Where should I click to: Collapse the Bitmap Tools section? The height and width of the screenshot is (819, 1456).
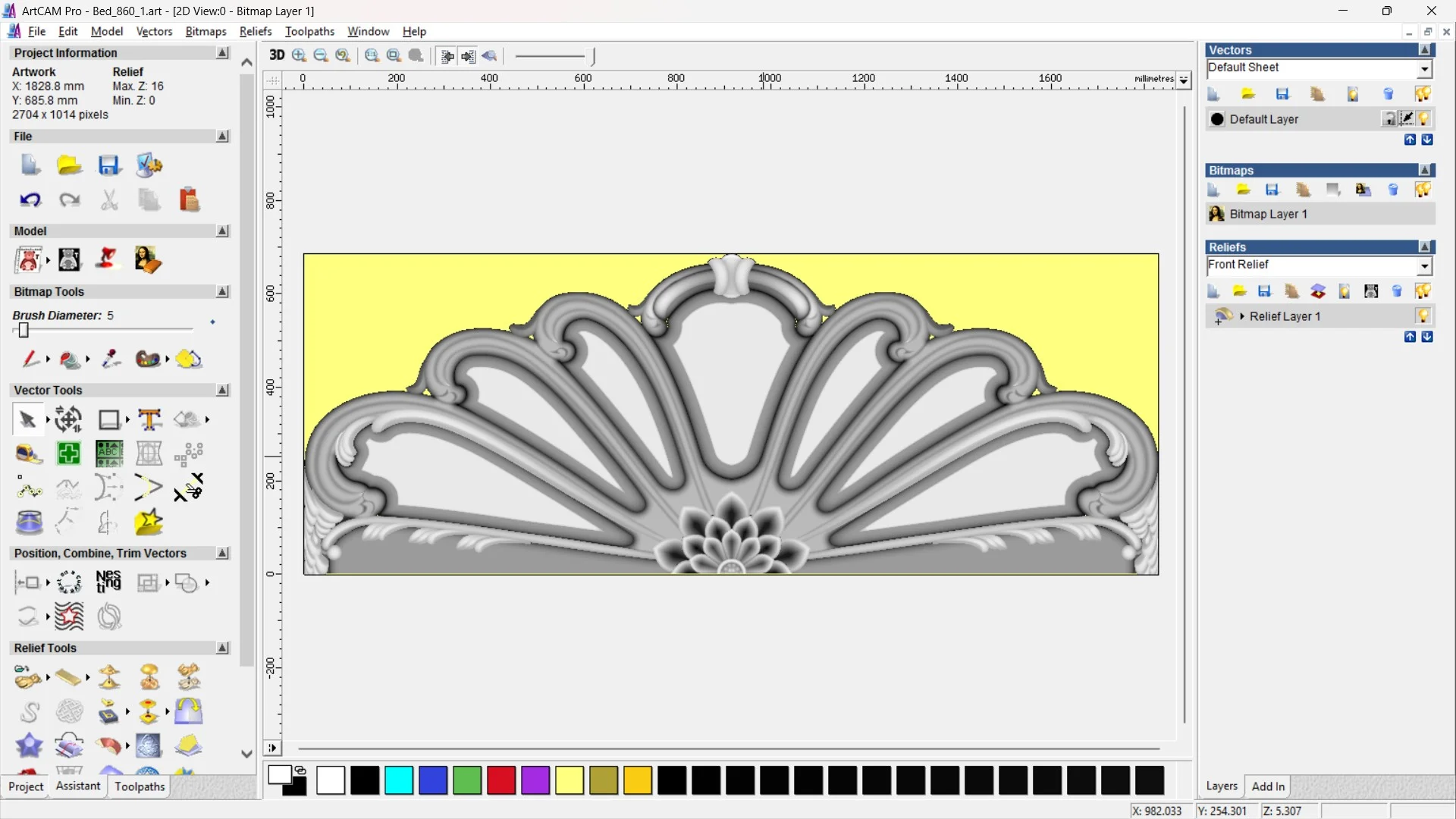click(222, 292)
